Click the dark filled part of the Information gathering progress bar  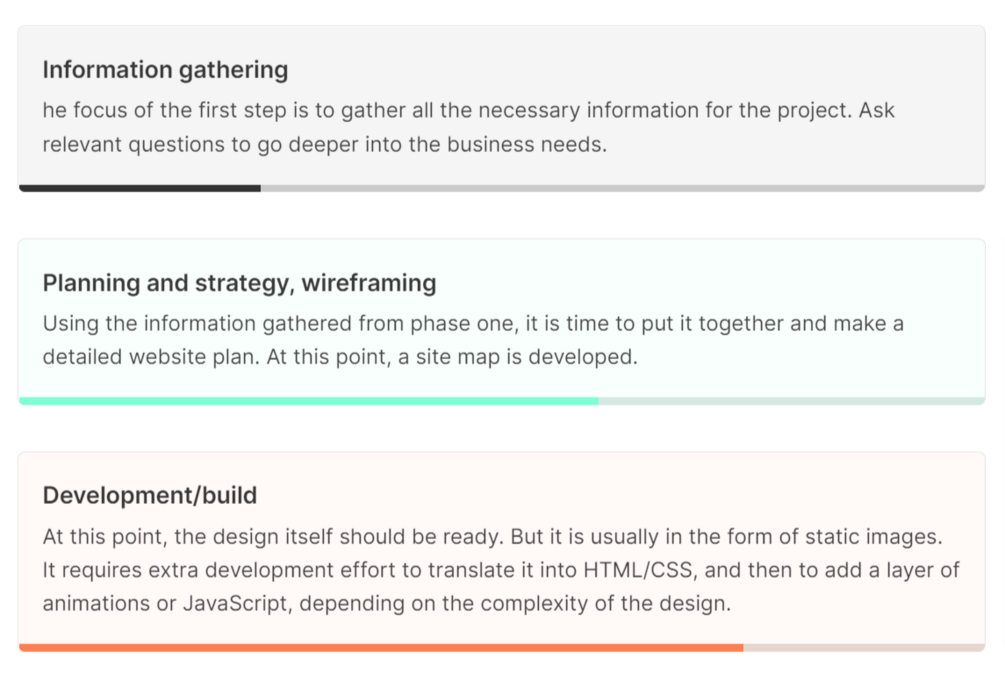click(x=140, y=188)
